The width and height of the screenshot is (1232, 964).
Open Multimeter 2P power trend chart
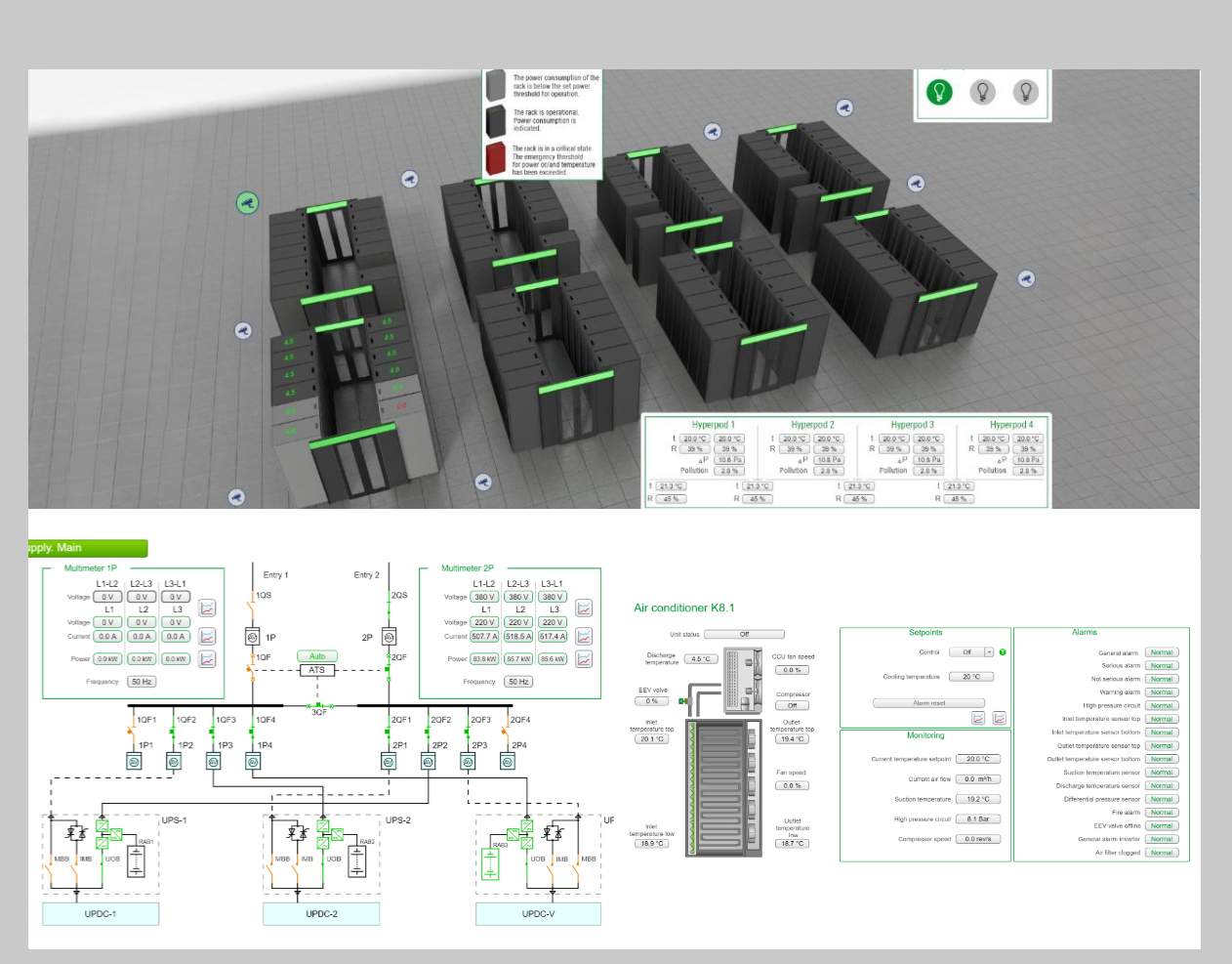584,659
